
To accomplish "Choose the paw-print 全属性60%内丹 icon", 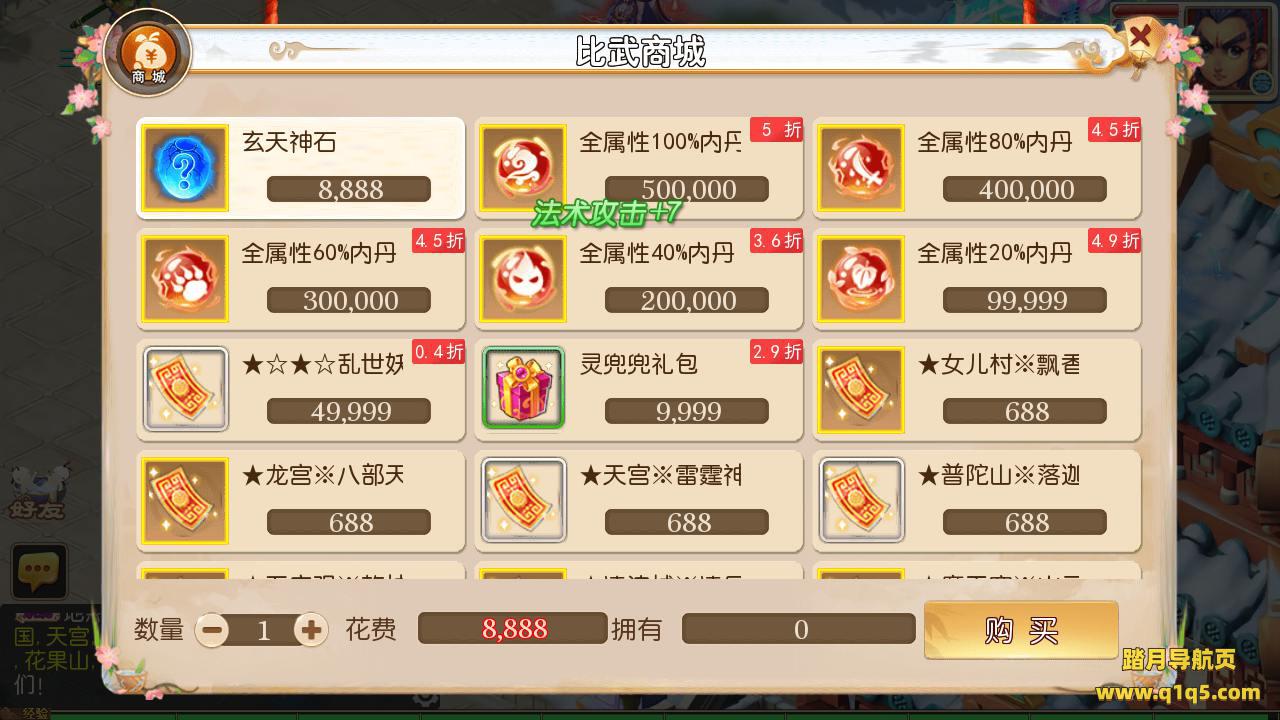I will tap(185, 279).
